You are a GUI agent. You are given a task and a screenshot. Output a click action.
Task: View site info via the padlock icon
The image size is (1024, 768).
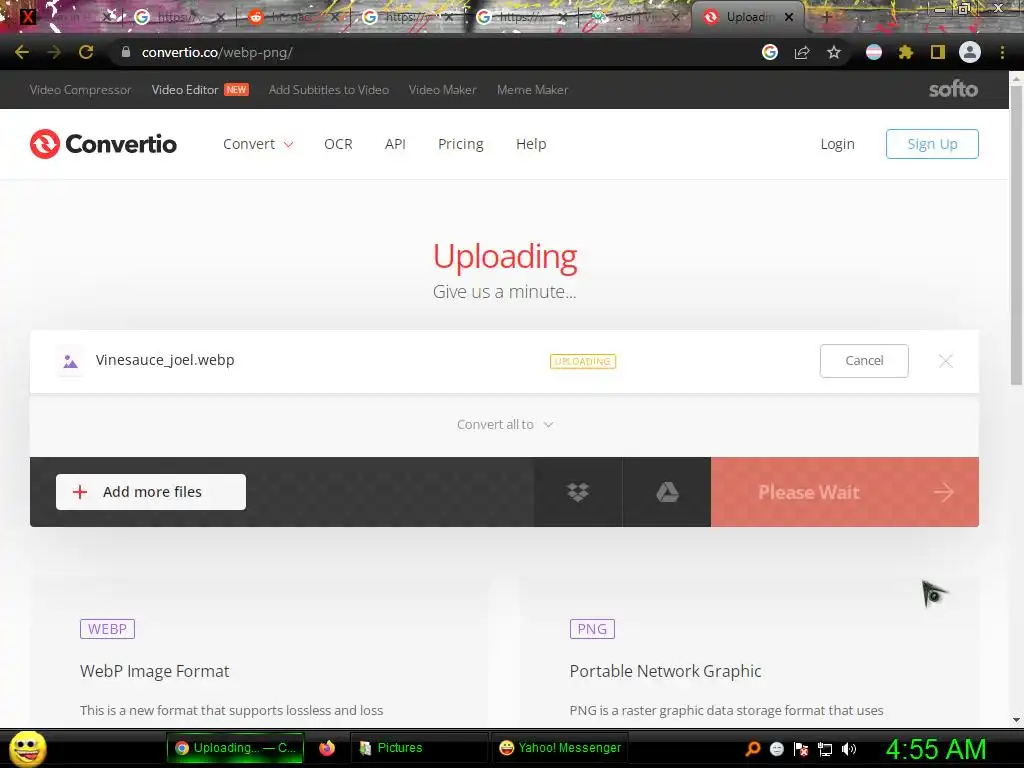(125, 52)
